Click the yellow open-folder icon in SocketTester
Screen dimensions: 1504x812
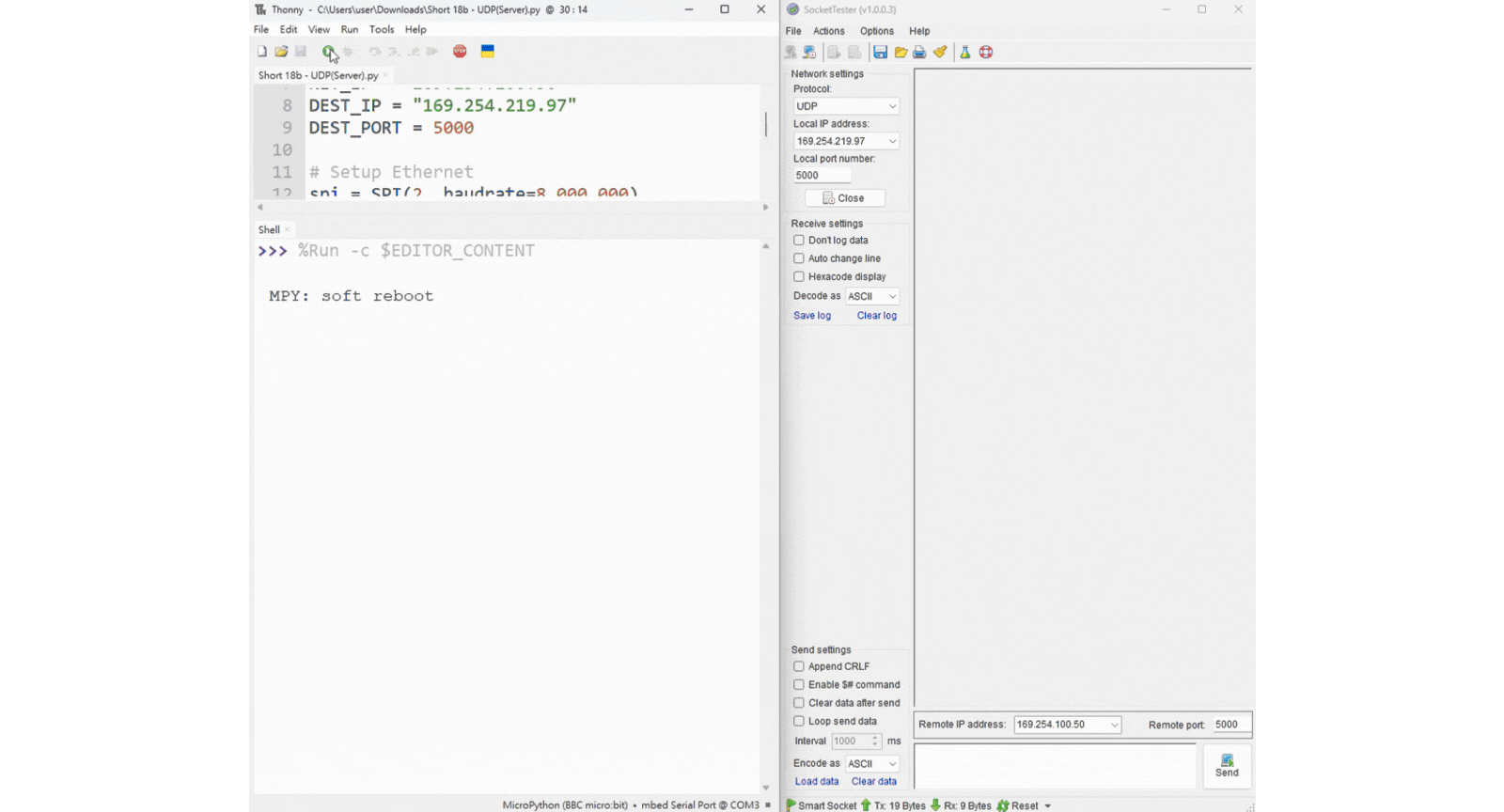(901, 53)
